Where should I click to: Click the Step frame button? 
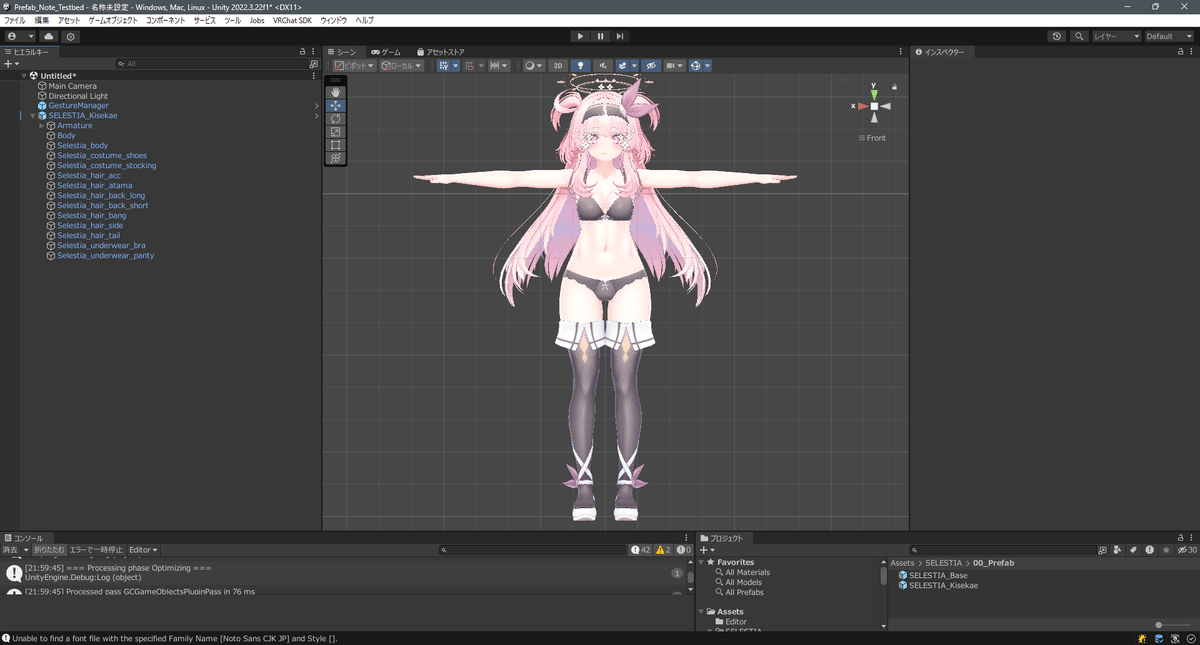pos(619,36)
